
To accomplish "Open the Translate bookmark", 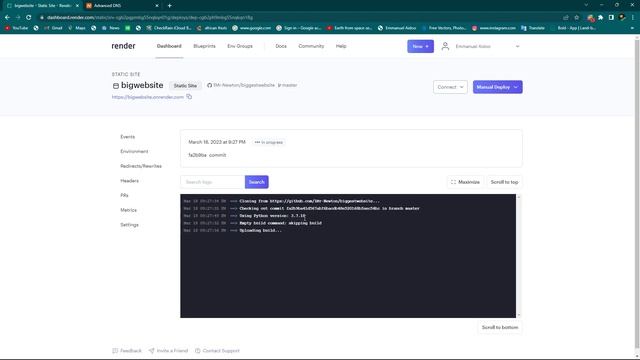I will (x=533, y=28).
